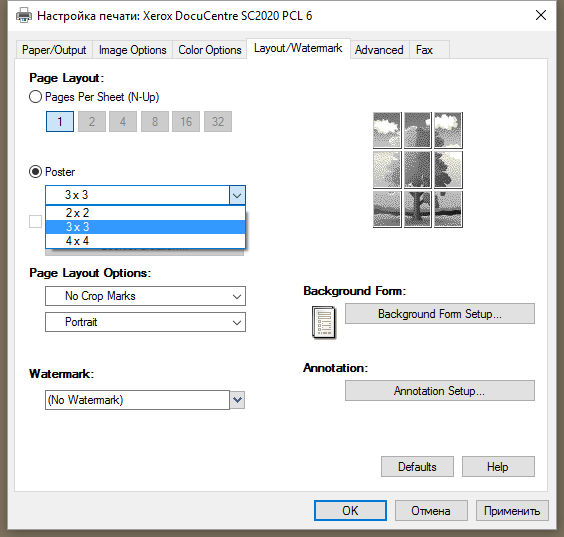
Task: Pick the 3 x 3 poster option
Action: (x=146, y=227)
